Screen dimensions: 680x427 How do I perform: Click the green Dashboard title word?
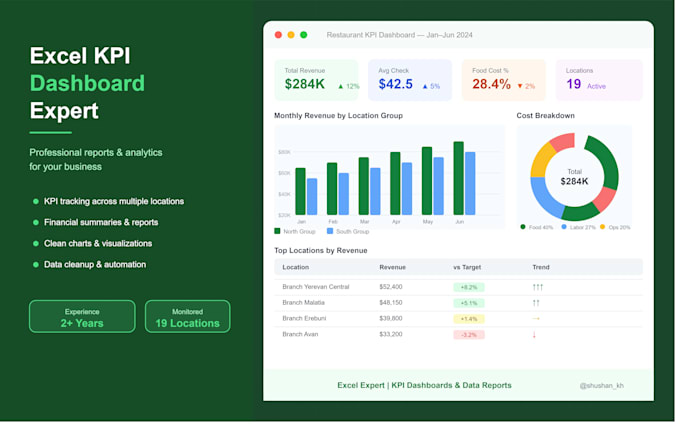coord(87,83)
